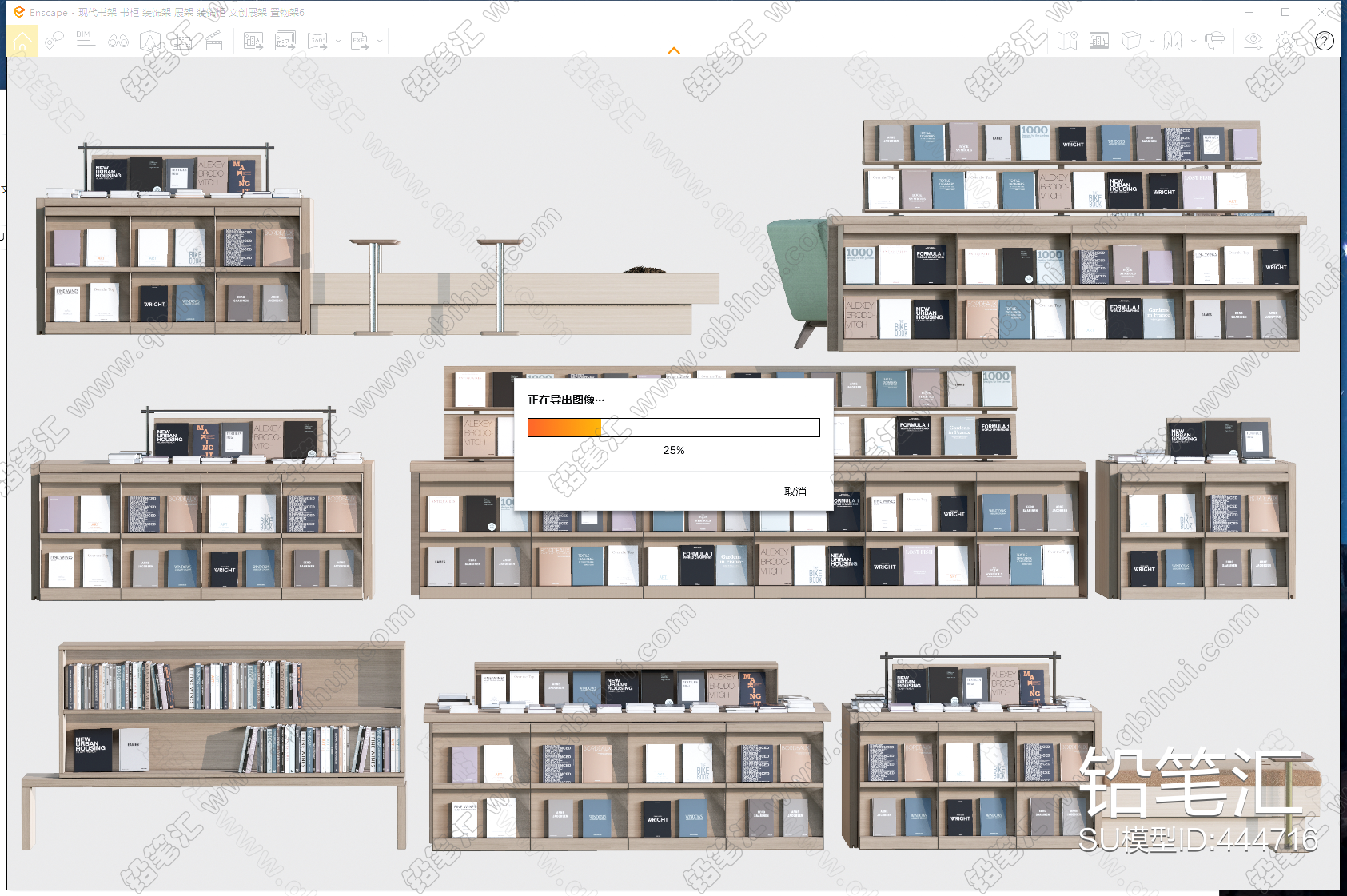Toggle the site context view icon

tap(149, 41)
